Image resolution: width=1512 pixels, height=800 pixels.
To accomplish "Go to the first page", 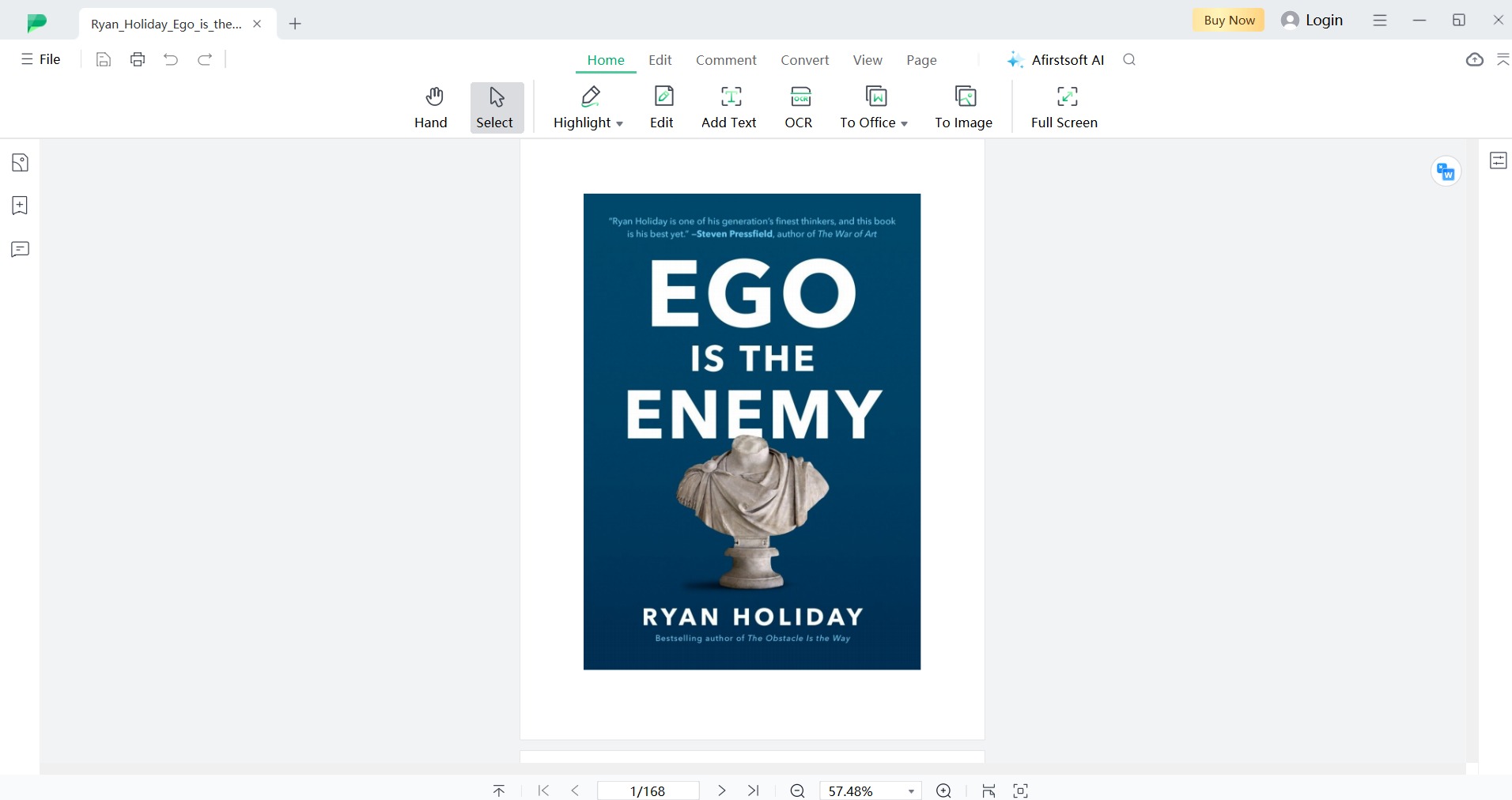I will [543, 791].
